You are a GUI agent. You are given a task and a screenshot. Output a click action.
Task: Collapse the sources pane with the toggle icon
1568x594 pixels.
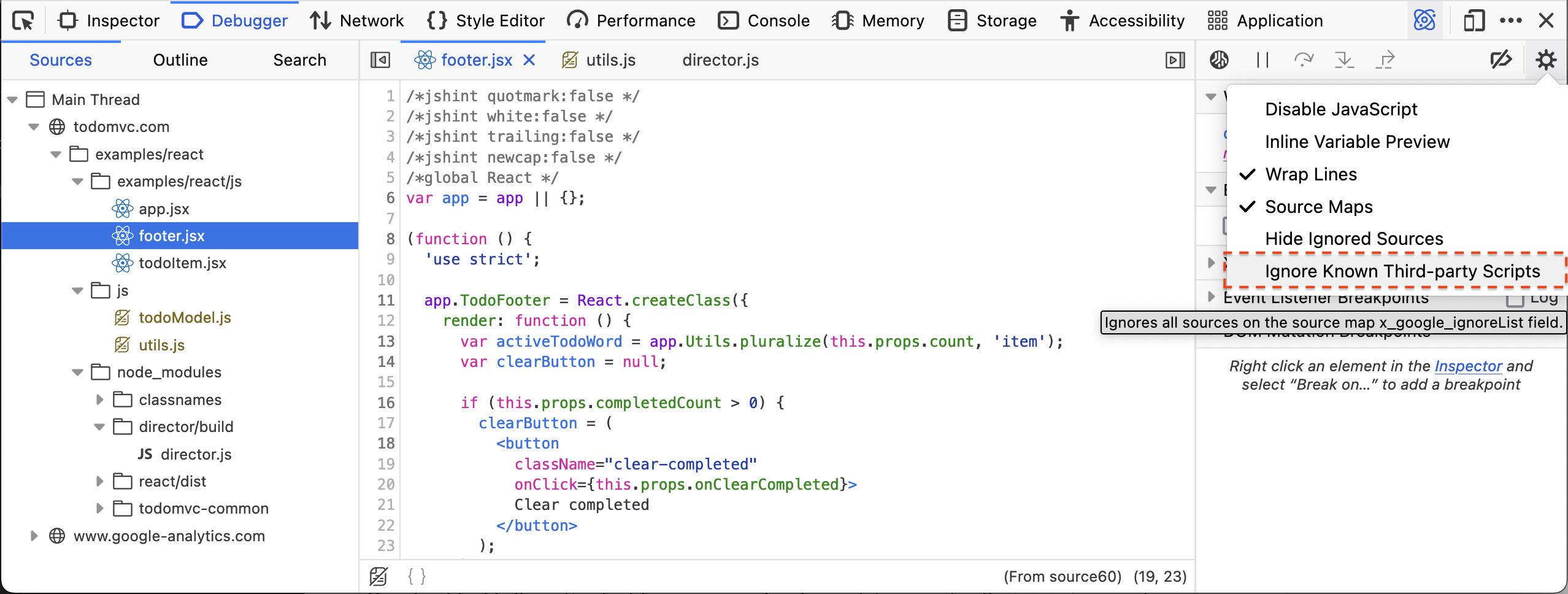(380, 60)
